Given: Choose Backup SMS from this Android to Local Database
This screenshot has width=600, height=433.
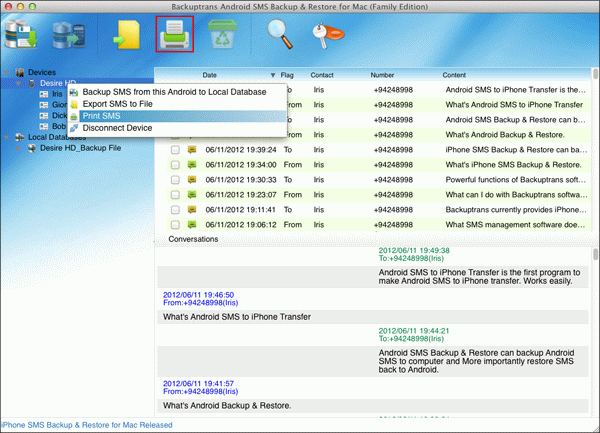Looking at the screenshot, I should [x=174, y=92].
